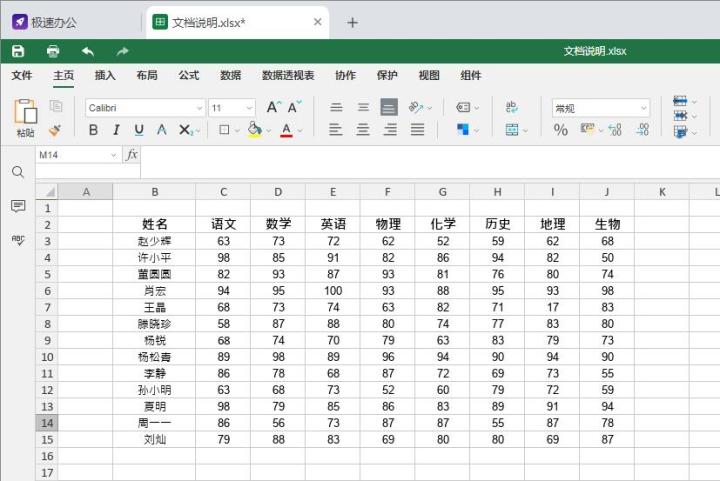Increase font size with the larger A
720x481 pixels.
(273, 107)
